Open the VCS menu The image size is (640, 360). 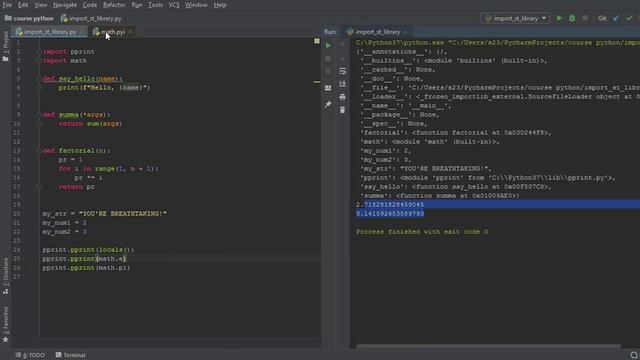[x=174, y=5]
